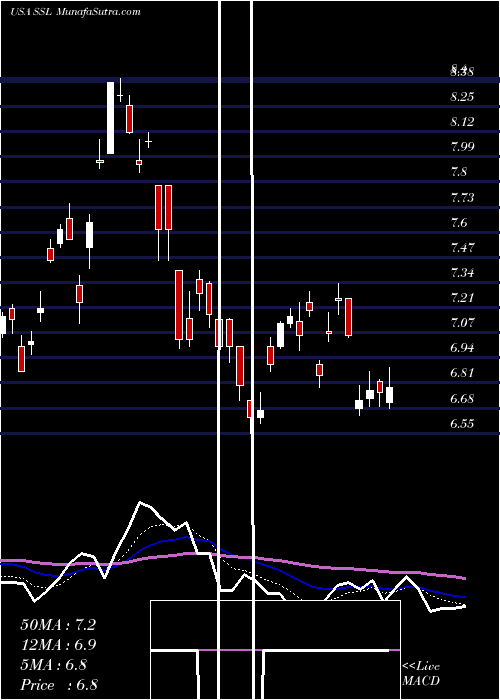Click the 8.25 price axis label

click(x=462, y=97)
